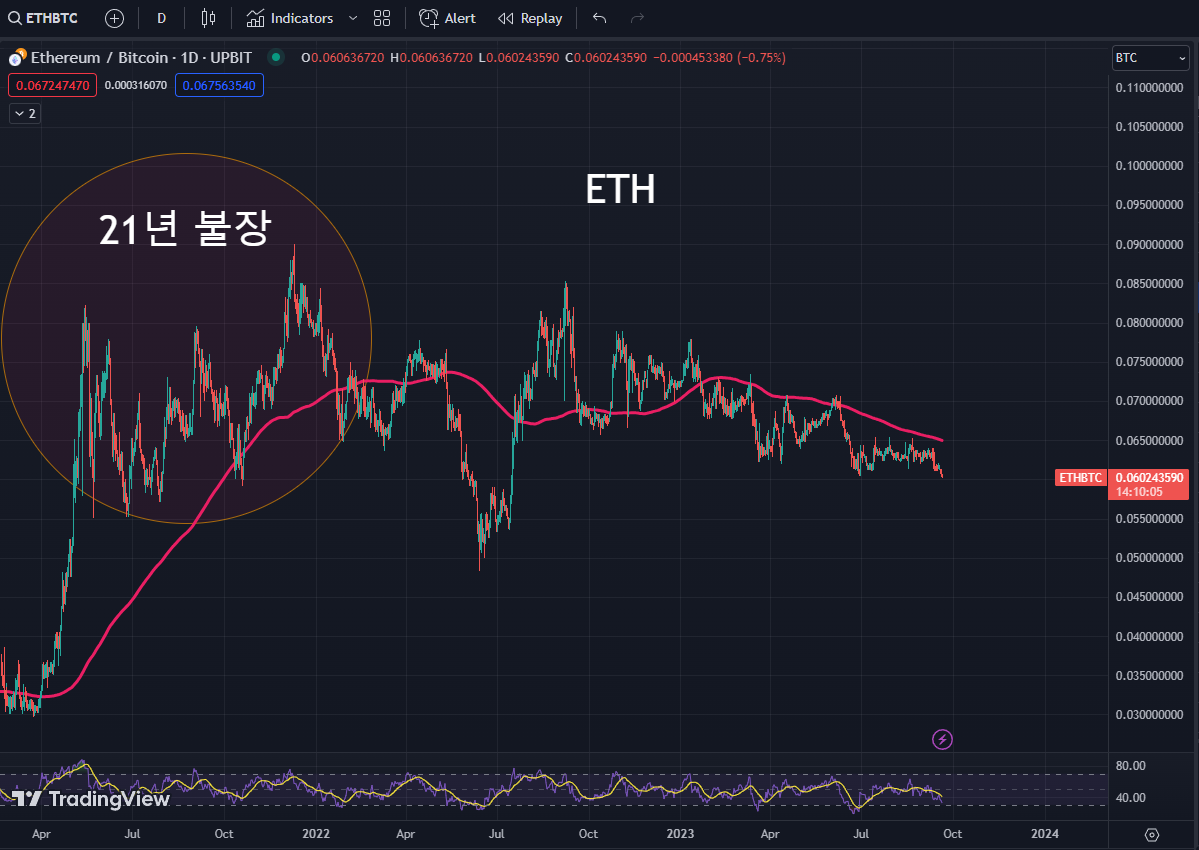Click the blue buy price 0.067563540 button
1199x850 pixels.
(219, 85)
